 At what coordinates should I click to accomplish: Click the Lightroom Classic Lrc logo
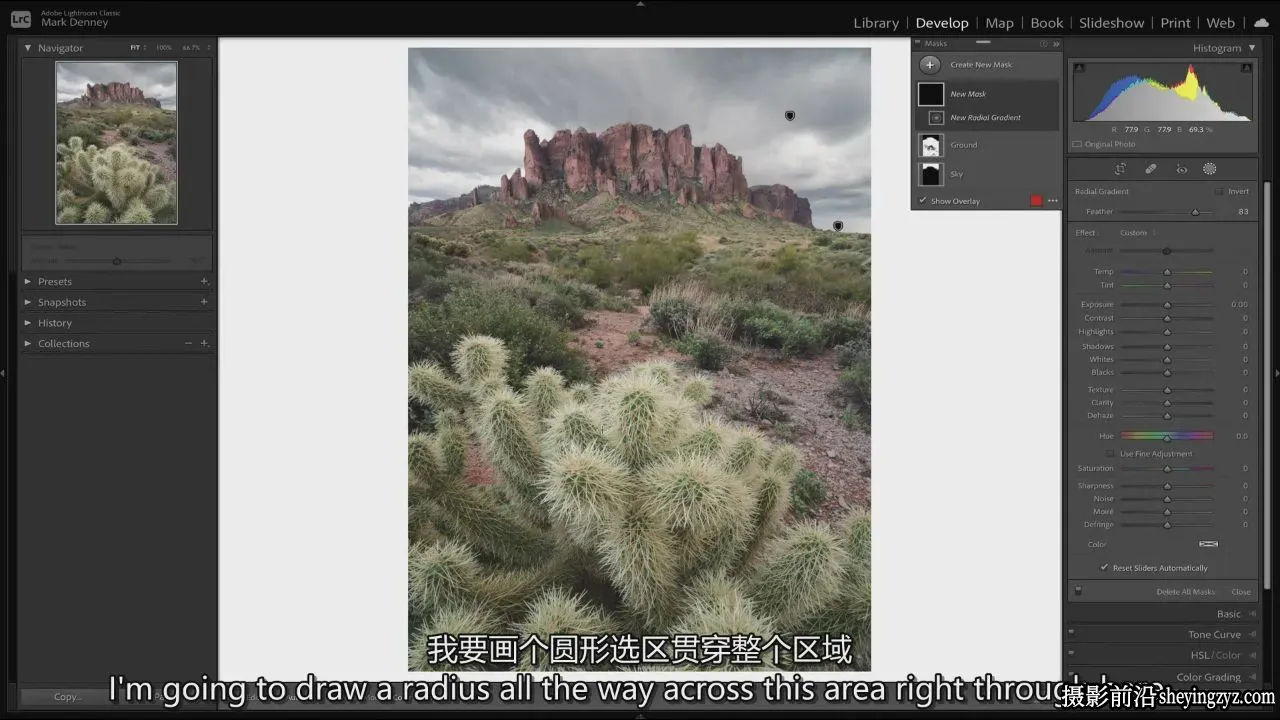(x=20, y=19)
